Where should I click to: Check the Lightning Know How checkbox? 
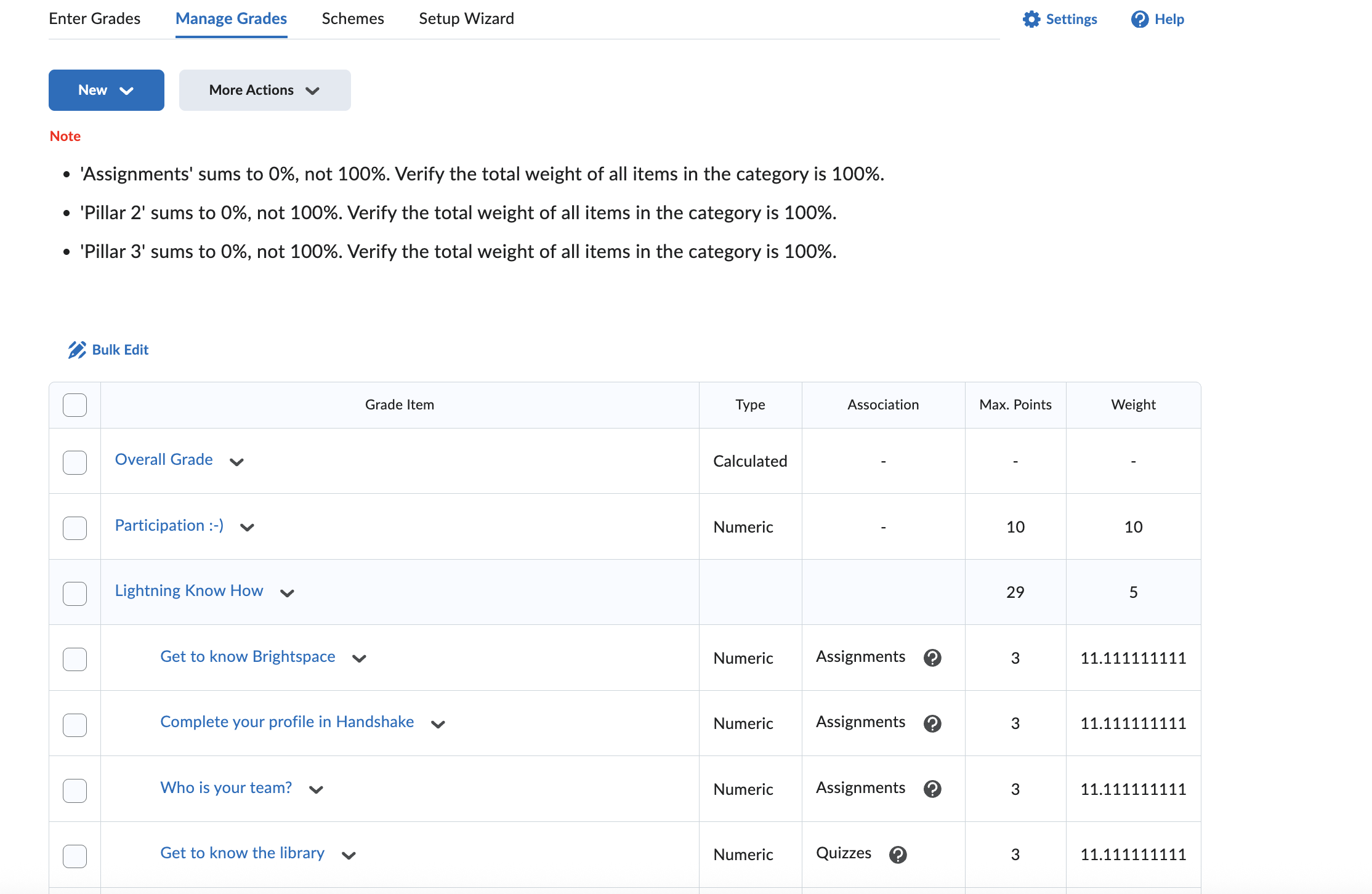(x=75, y=593)
